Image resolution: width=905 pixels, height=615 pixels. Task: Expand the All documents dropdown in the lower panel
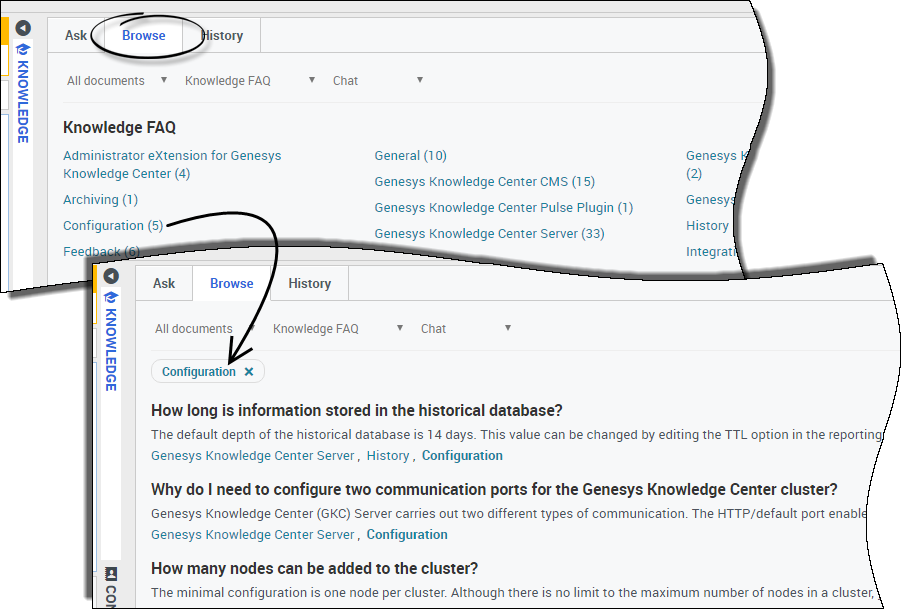pyautogui.click(x=205, y=329)
